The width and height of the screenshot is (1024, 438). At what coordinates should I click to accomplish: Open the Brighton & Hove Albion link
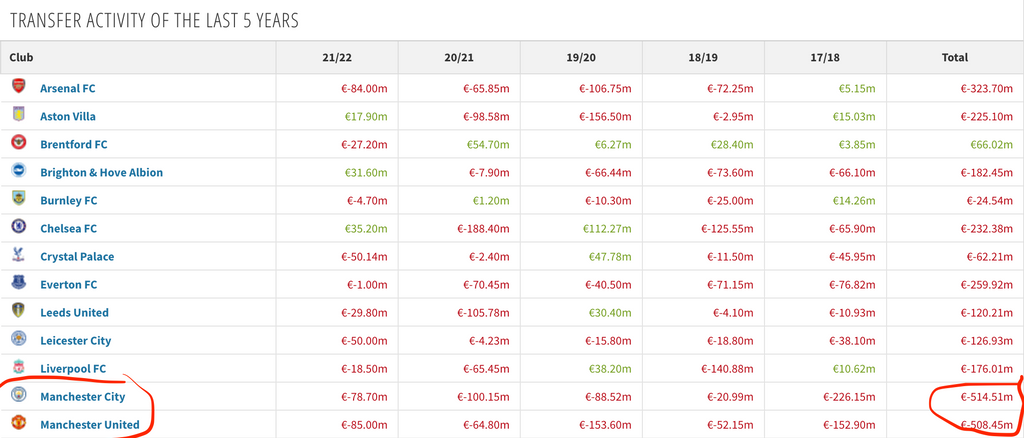101,172
